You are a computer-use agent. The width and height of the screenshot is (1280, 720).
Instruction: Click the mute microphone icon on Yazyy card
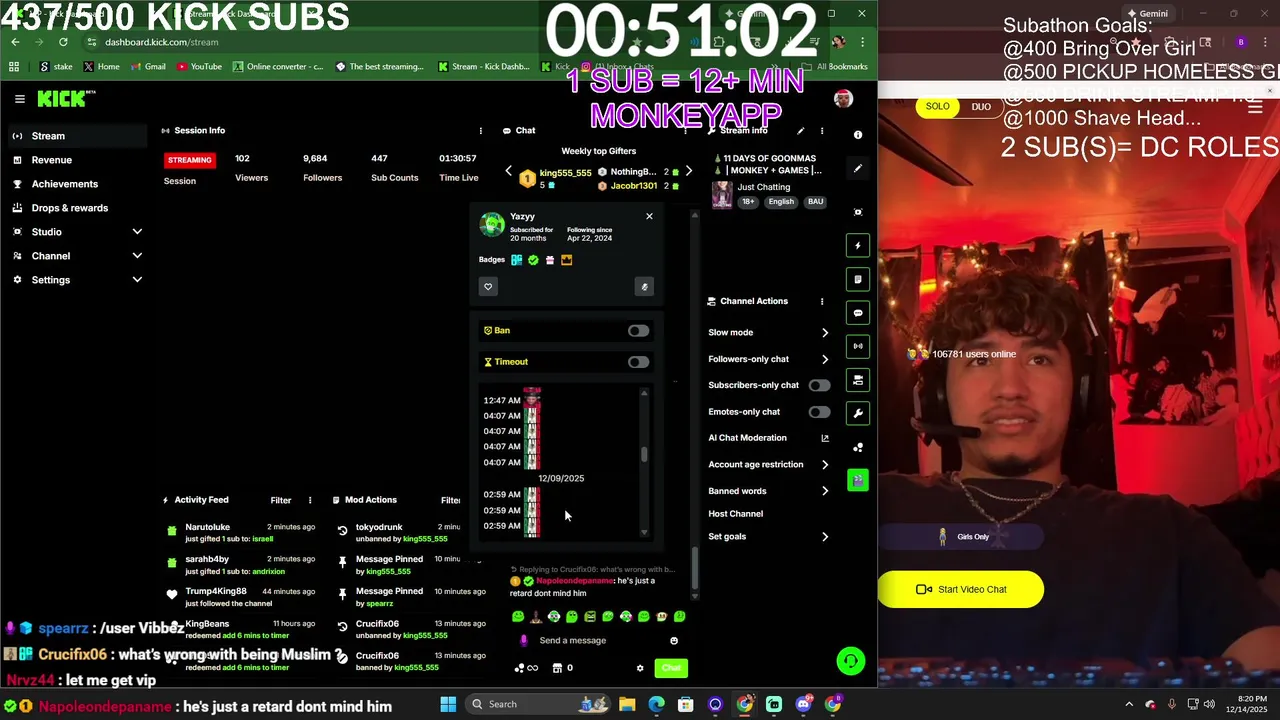point(644,287)
